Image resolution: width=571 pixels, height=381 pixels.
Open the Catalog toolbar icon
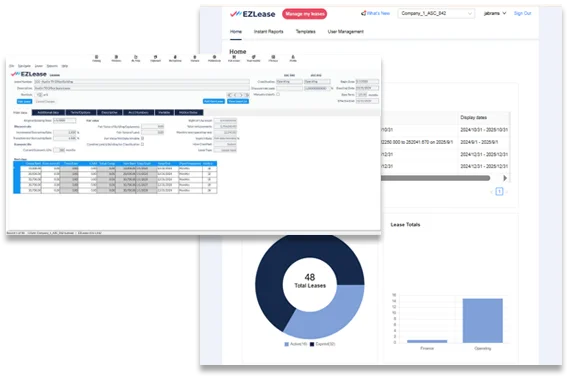(x=97, y=57)
